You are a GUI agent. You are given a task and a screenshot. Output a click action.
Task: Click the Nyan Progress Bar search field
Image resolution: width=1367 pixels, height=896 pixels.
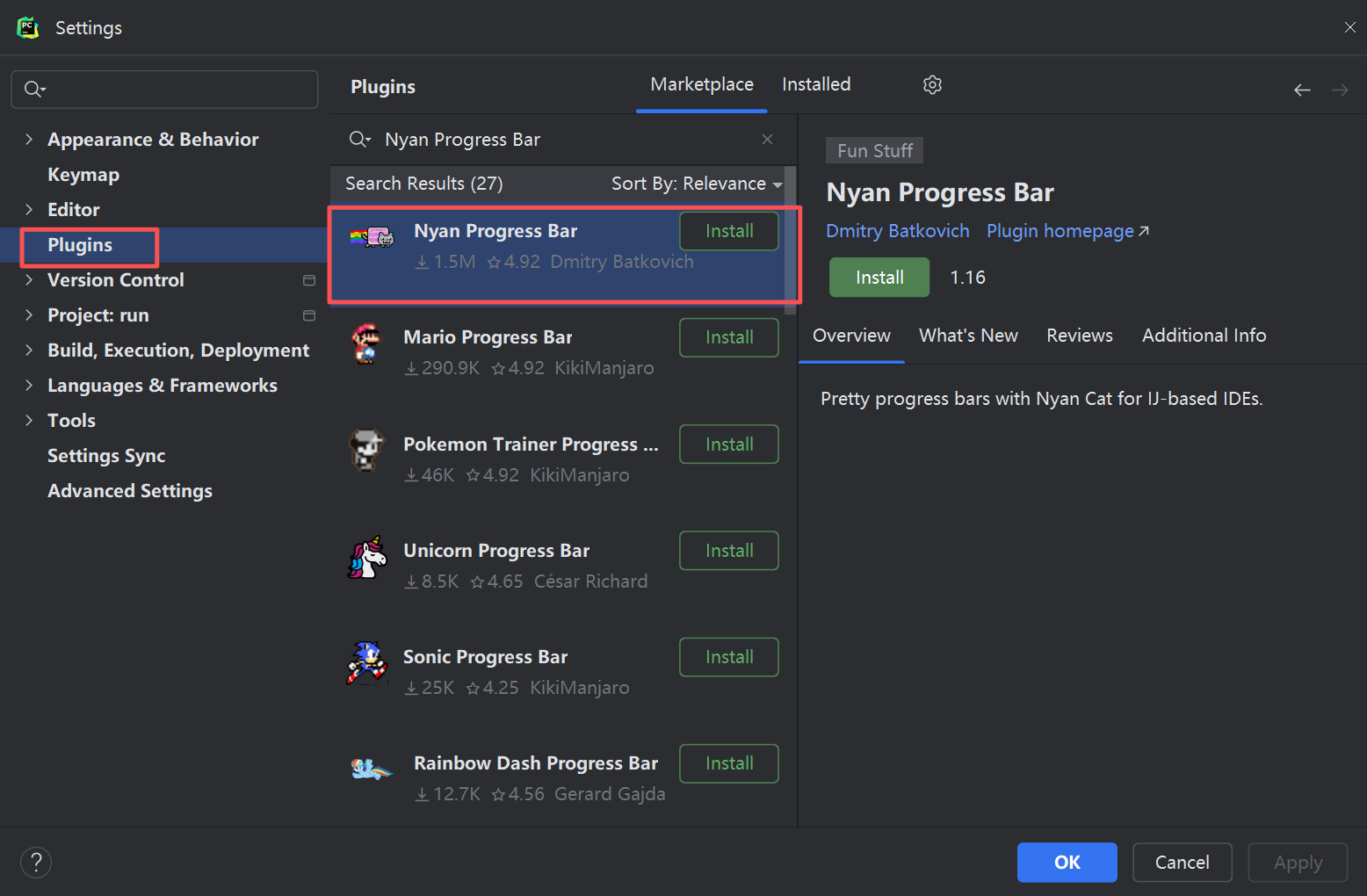pyautogui.click(x=562, y=140)
